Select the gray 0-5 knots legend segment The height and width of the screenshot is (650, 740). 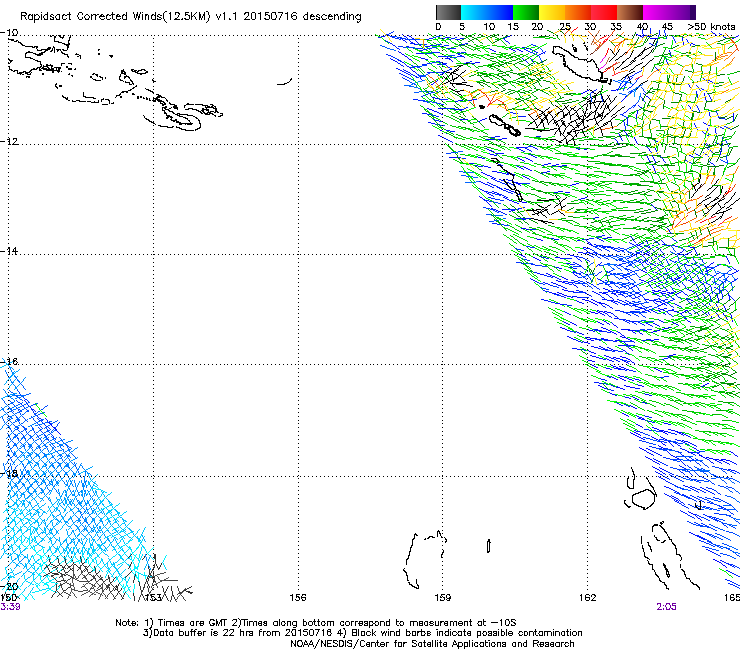pyautogui.click(x=448, y=12)
